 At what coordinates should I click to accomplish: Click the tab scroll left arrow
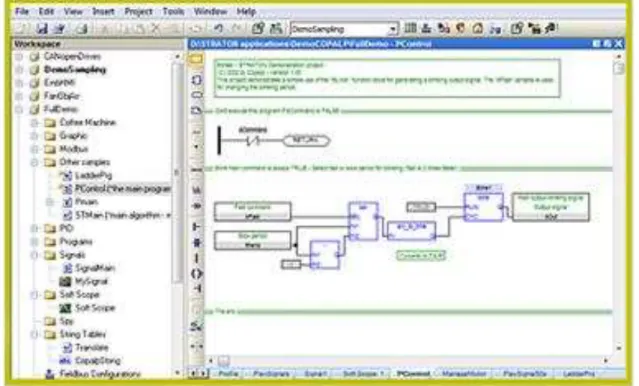coord(193,373)
